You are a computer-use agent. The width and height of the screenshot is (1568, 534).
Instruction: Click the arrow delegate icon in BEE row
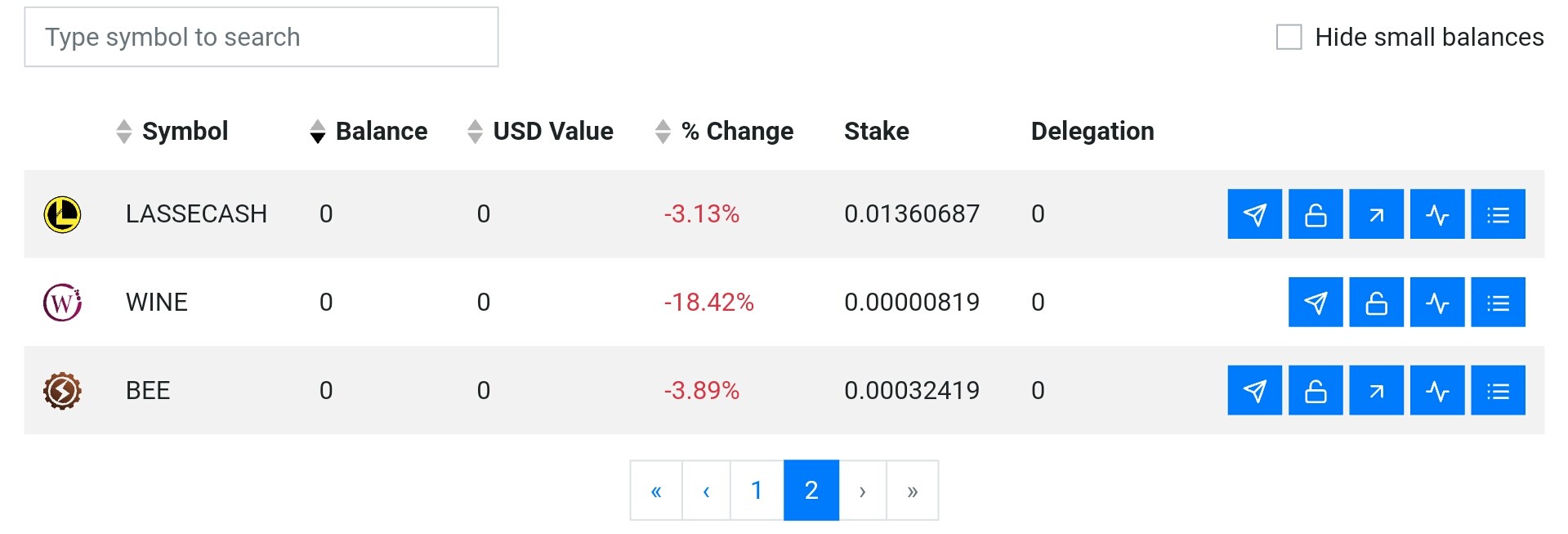point(1376,391)
